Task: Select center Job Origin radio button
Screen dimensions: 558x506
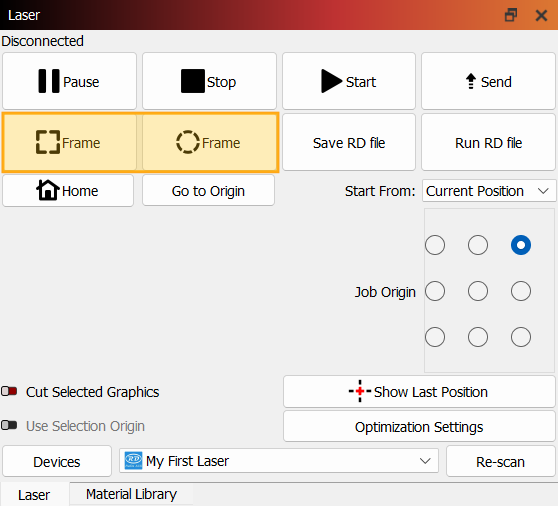Action: pos(478,291)
